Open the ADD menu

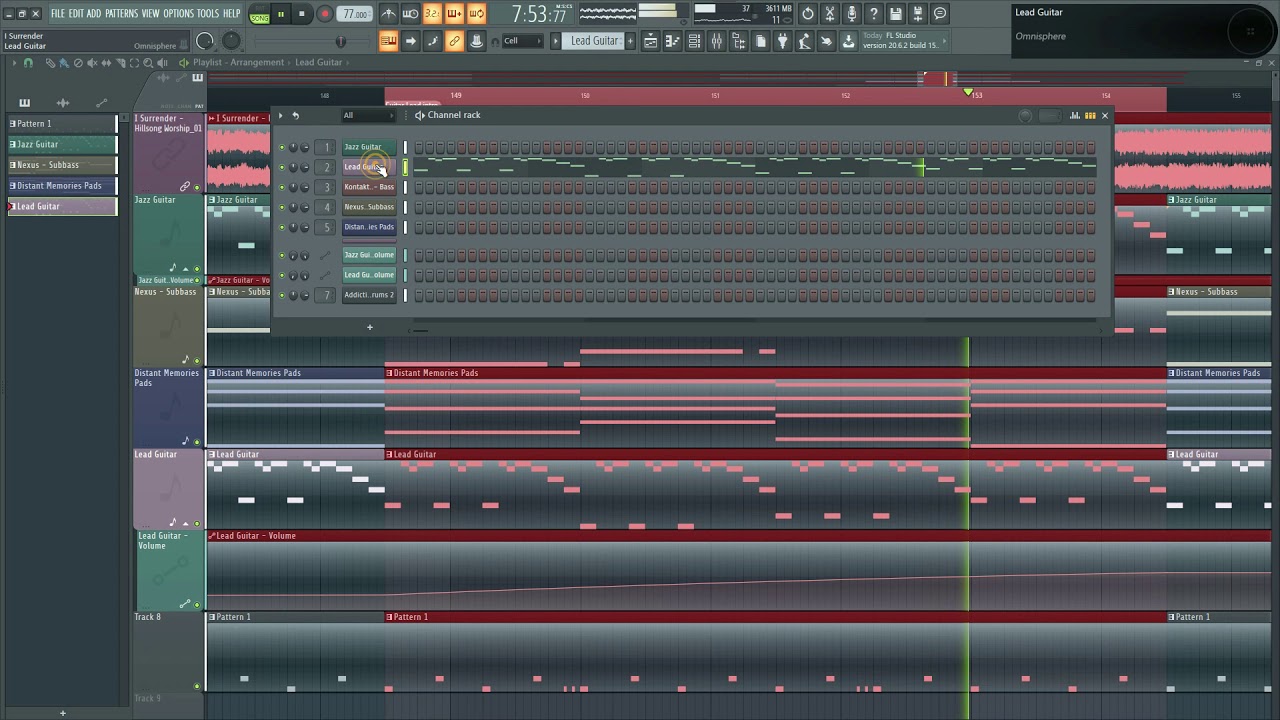[94, 14]
